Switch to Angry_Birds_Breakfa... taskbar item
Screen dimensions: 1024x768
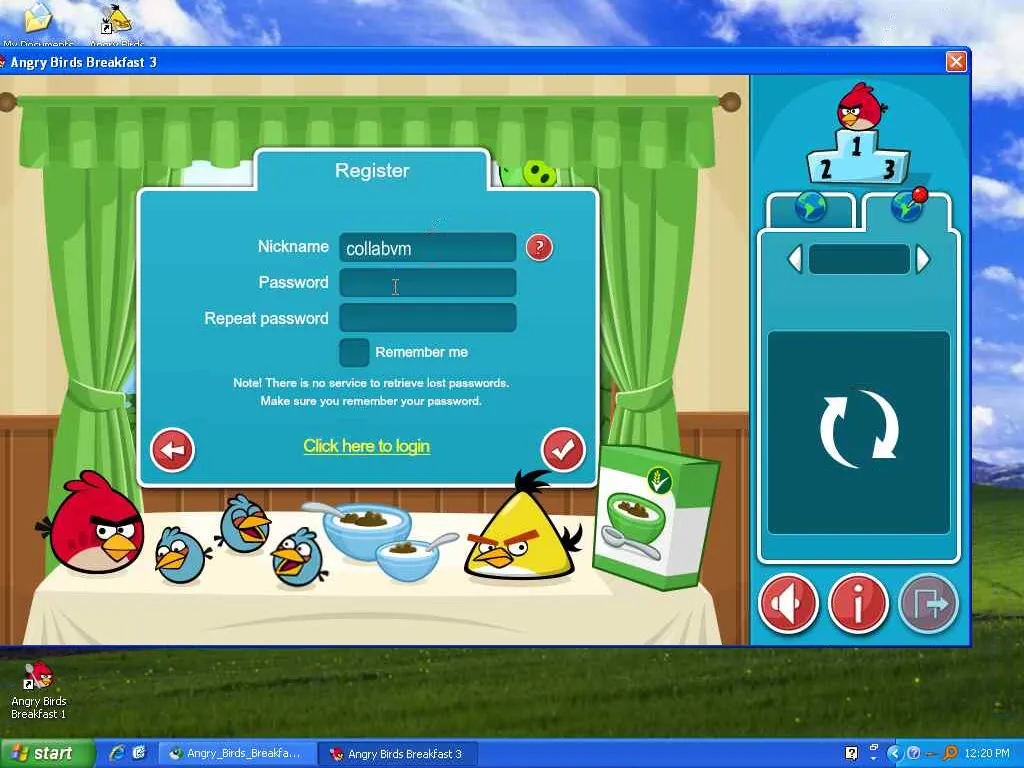(x=236, y=754)
